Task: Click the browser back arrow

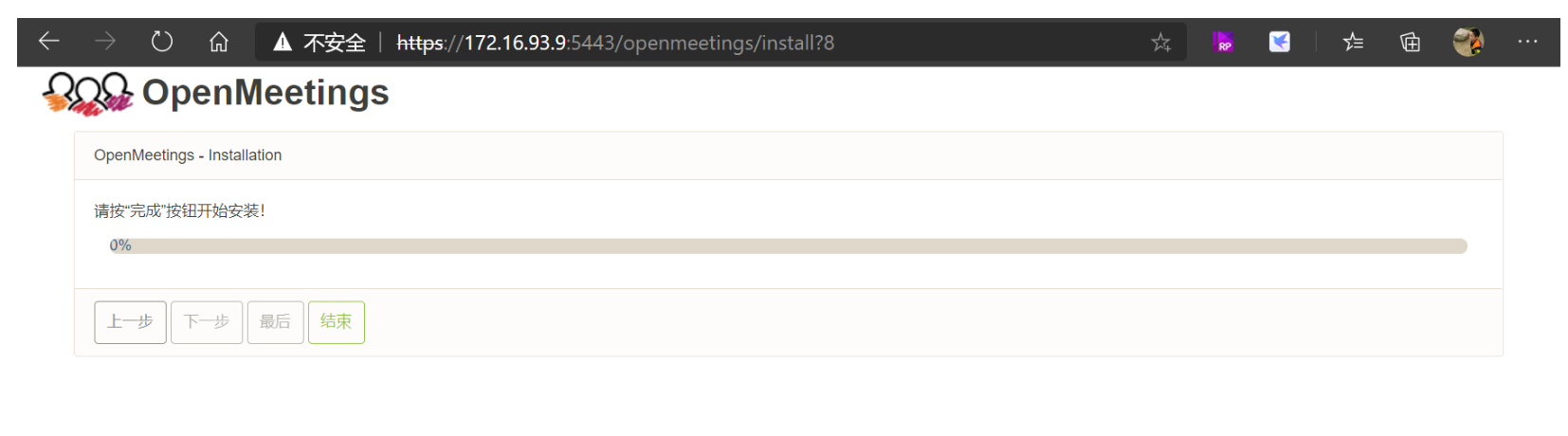Action: [49, 42]
